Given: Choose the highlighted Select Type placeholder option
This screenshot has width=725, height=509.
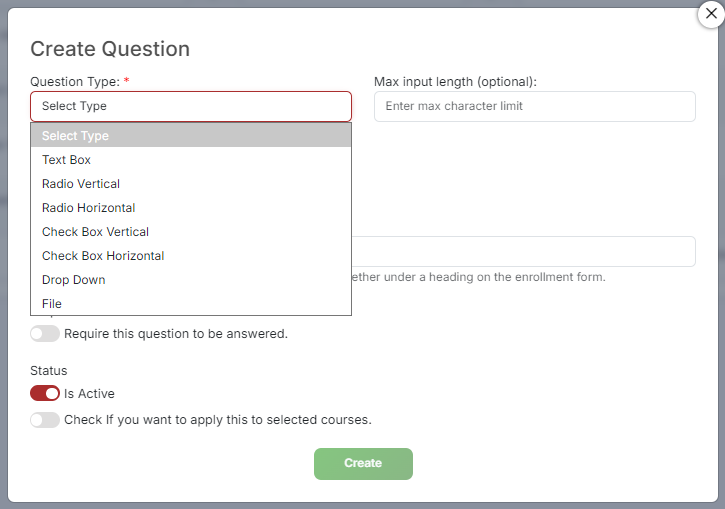Looking at the screenshot, I should click(191, 135).
